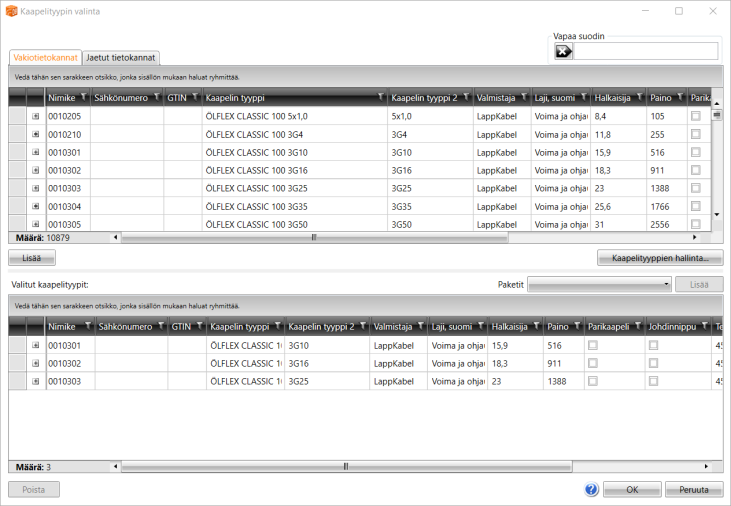Open Nimike filter in upper table
This screenshot has width=731, height=506.
point(84,98)
